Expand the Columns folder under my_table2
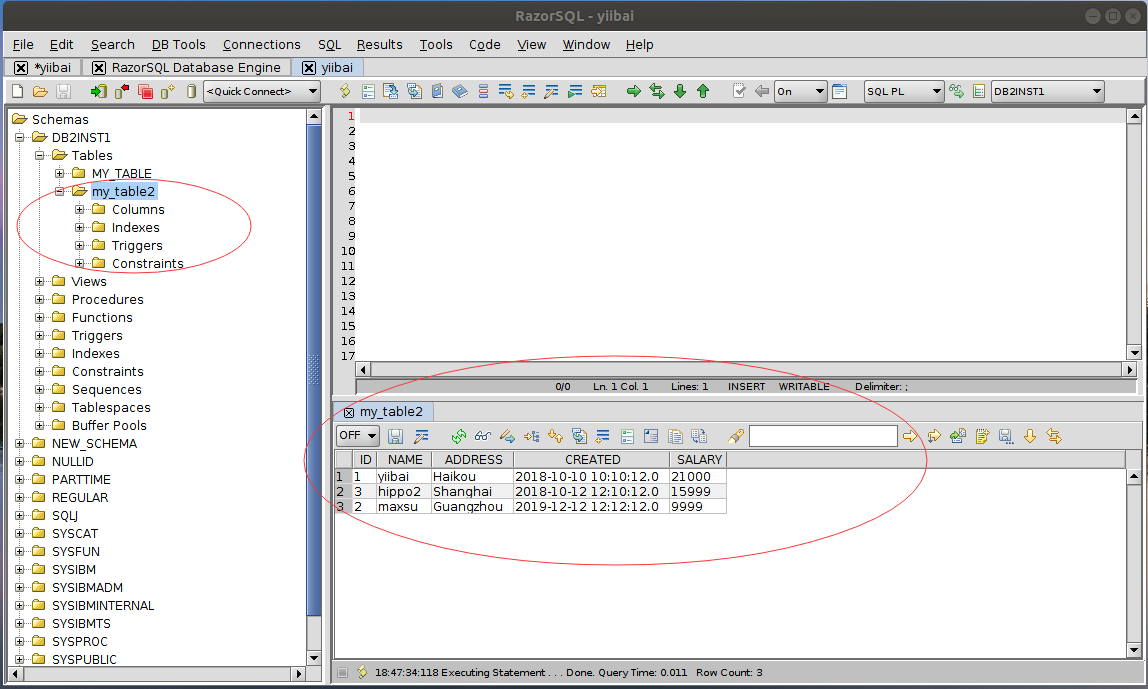The image size is (1148, 689). pos(80,210)
